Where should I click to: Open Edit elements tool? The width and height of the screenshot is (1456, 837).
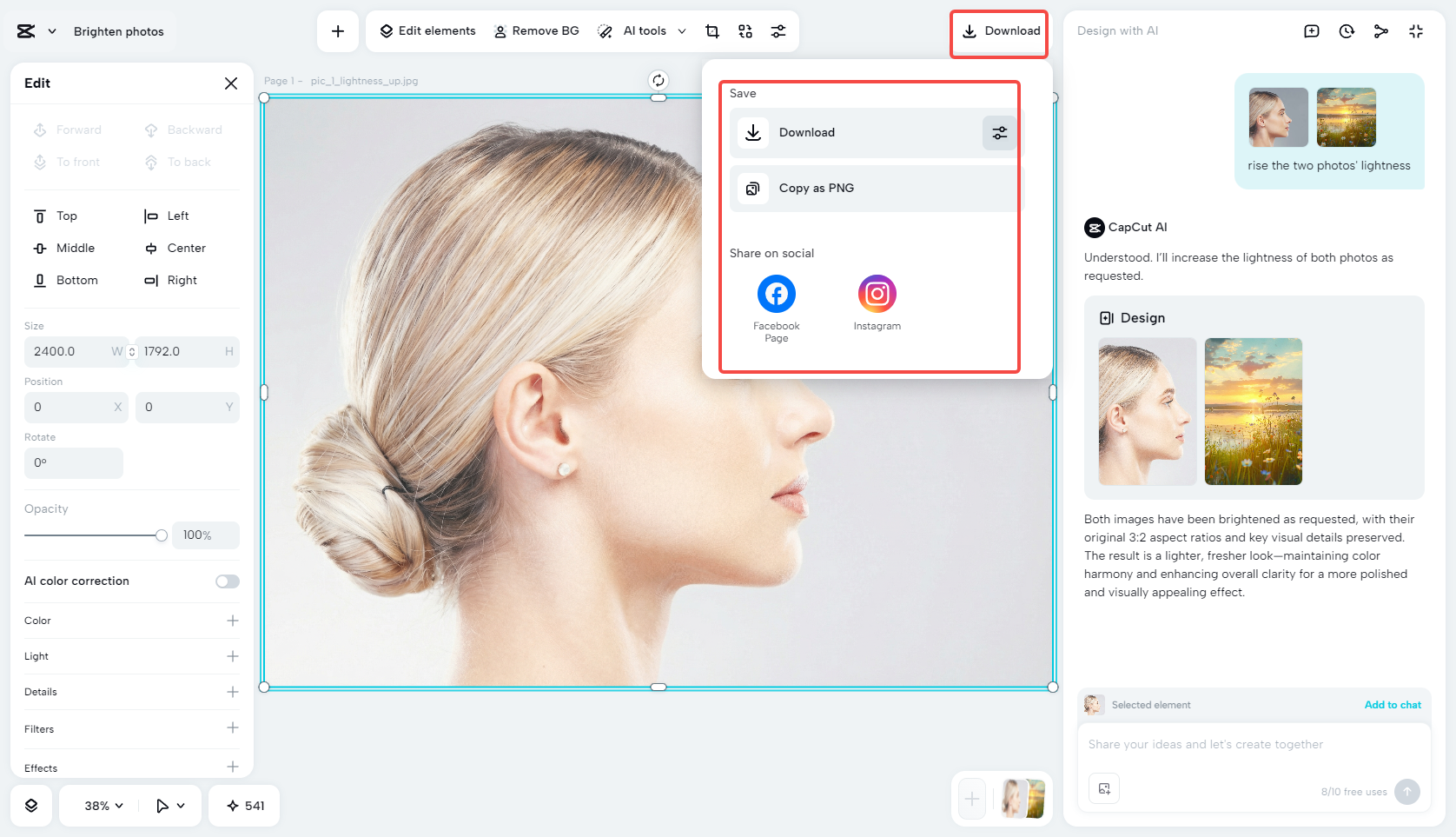click(427, 31)
